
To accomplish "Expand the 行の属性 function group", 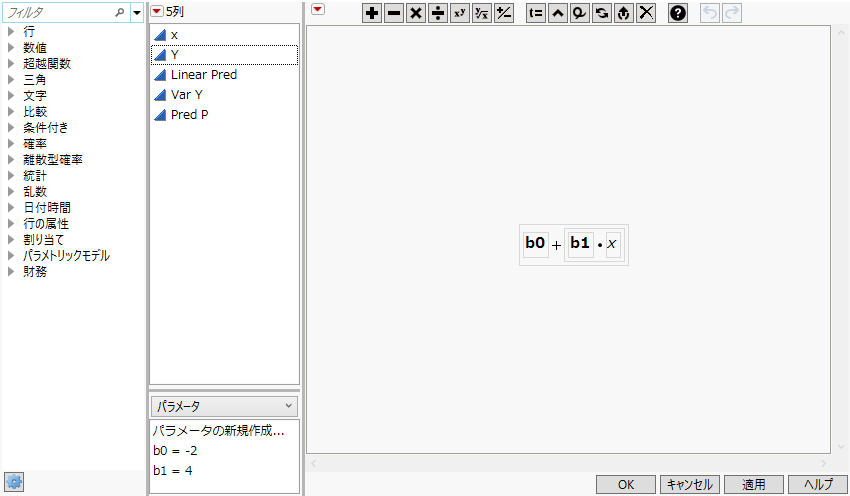I will (11, 223).
